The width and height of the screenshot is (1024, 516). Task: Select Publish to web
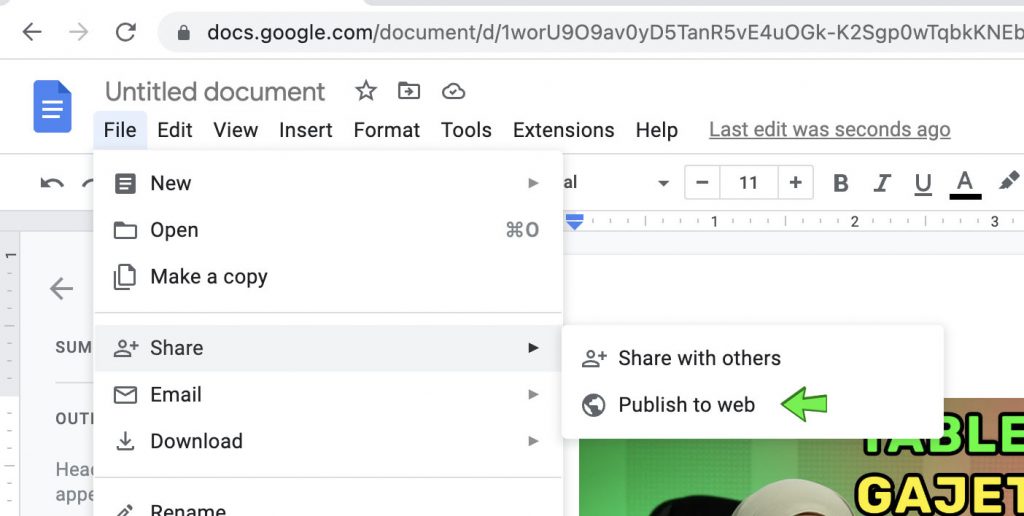pyautogui.click(x=686, y=405)
